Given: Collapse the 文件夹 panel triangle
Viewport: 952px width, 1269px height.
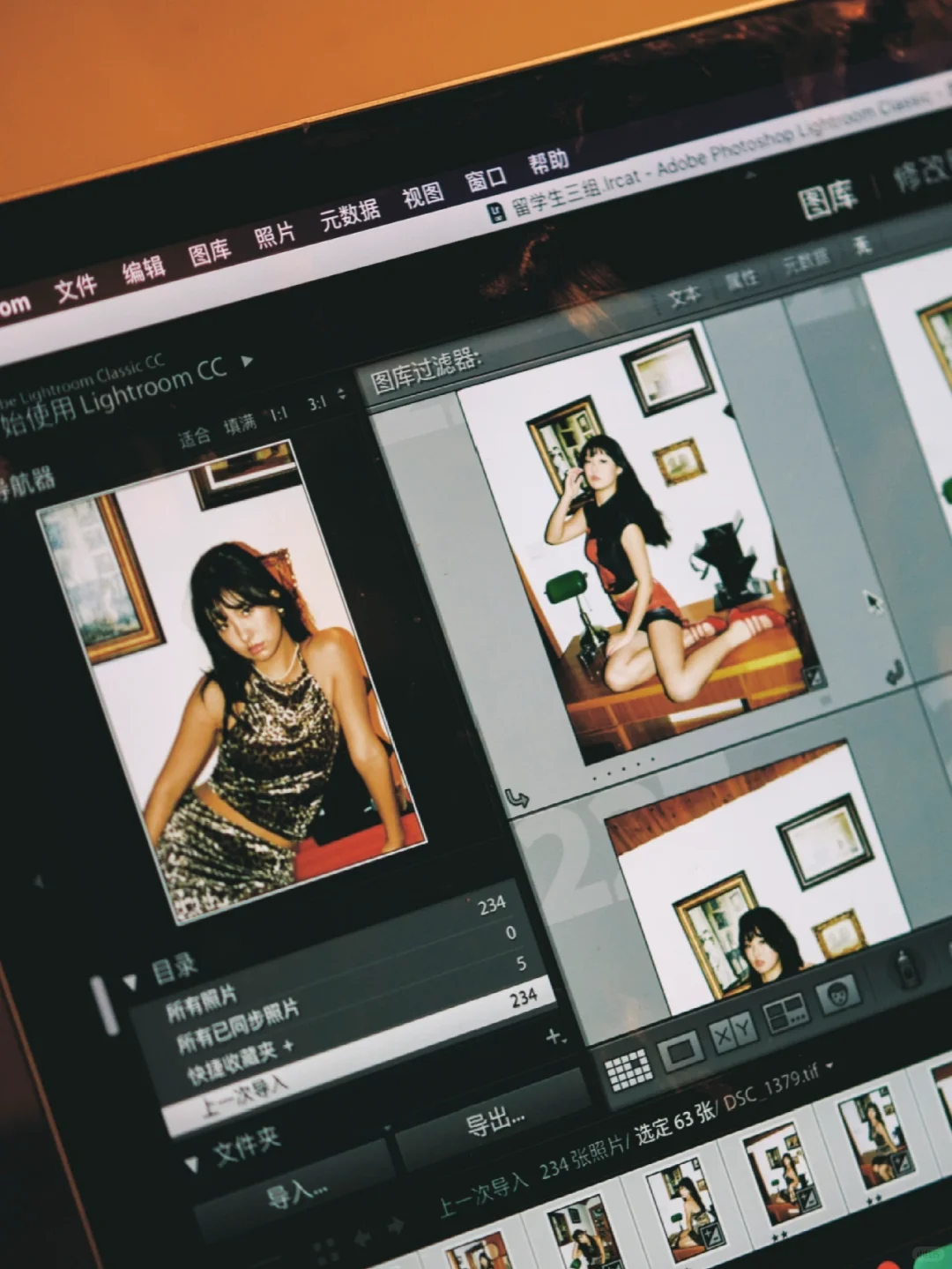Looking at the screenshot, I should [x=191, y=1165].
